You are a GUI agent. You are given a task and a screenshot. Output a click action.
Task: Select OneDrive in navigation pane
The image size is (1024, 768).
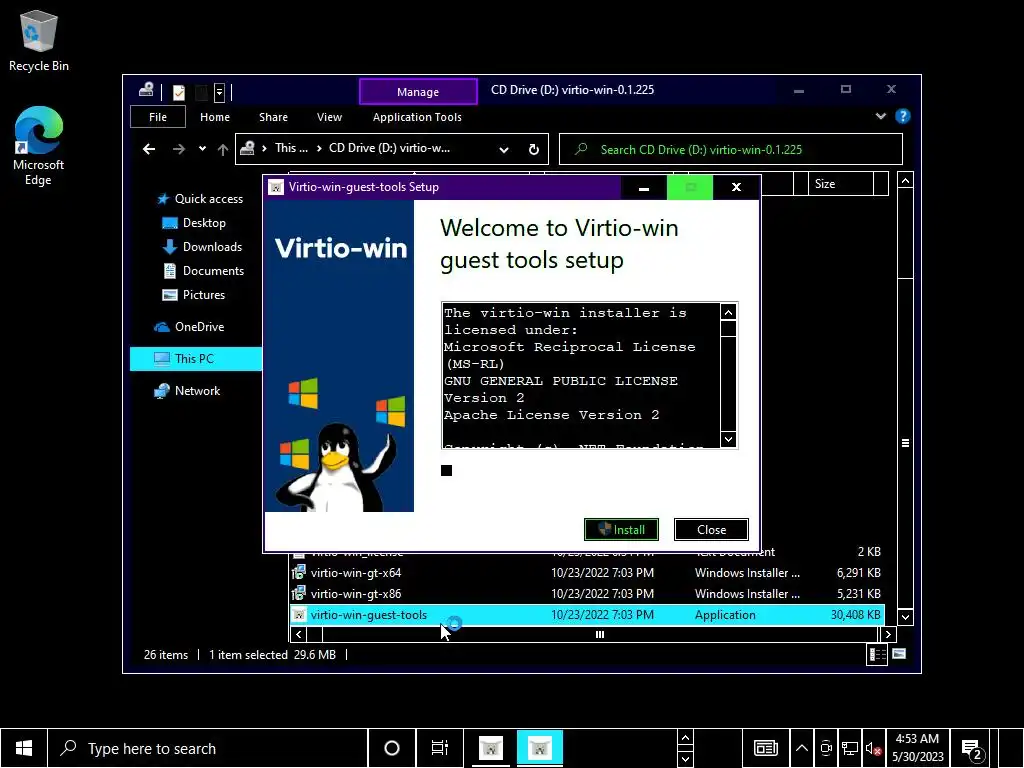(x=189, y=327)
